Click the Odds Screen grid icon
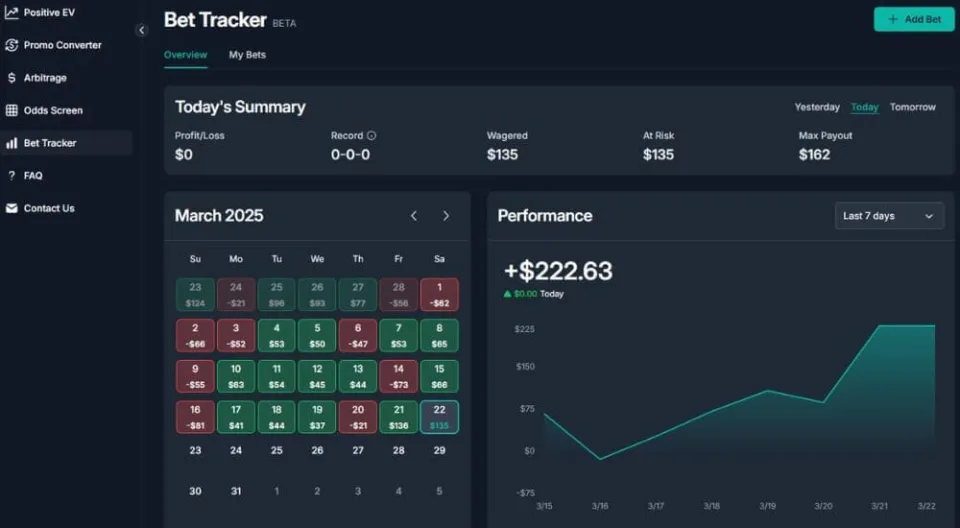The height and width of the screenshot is (528, 960). click(x=12, y=110)
